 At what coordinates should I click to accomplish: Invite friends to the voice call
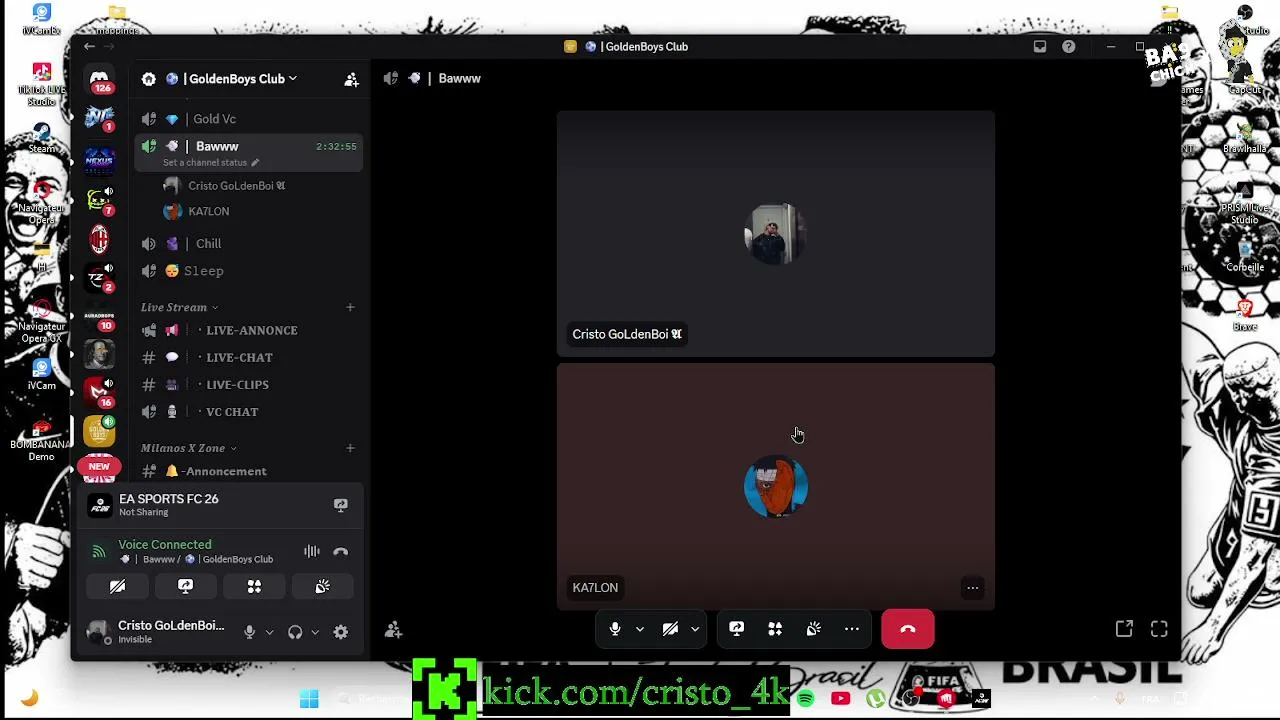(x=393, y=630)
